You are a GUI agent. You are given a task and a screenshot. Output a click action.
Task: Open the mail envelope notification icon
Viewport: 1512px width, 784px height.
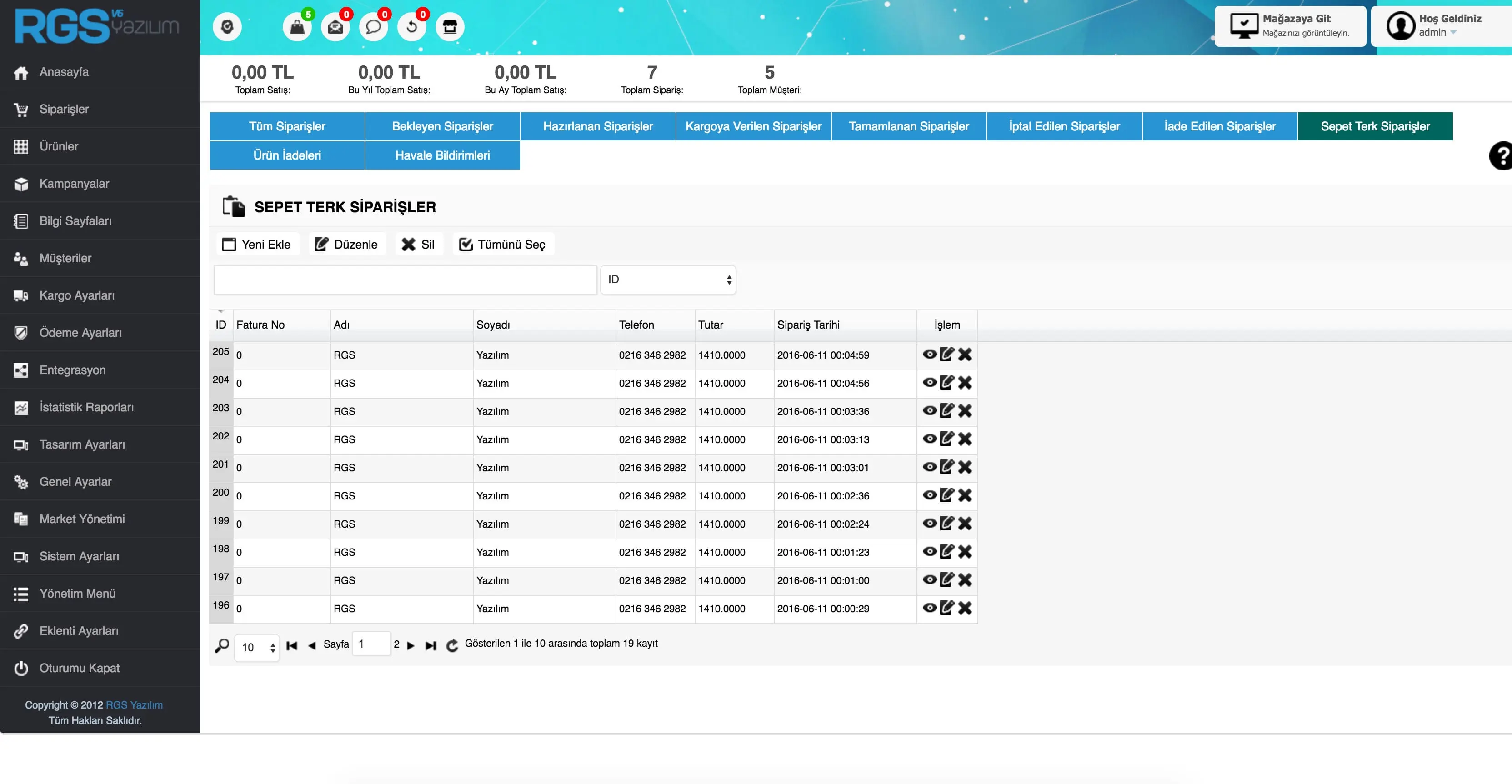coord(335,27)
